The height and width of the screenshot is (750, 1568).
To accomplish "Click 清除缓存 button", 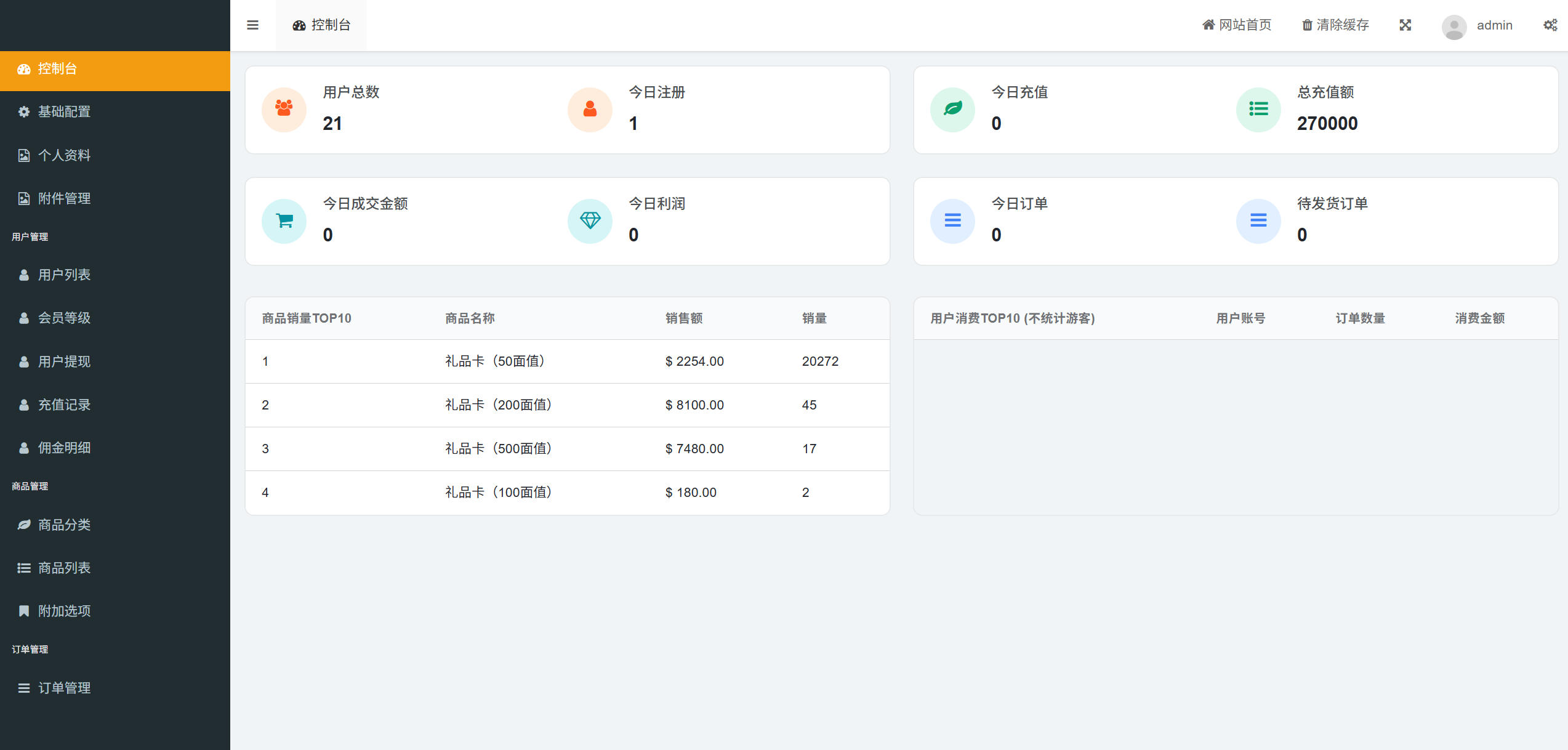I will pyautogui.click(x=1335, y=25).
